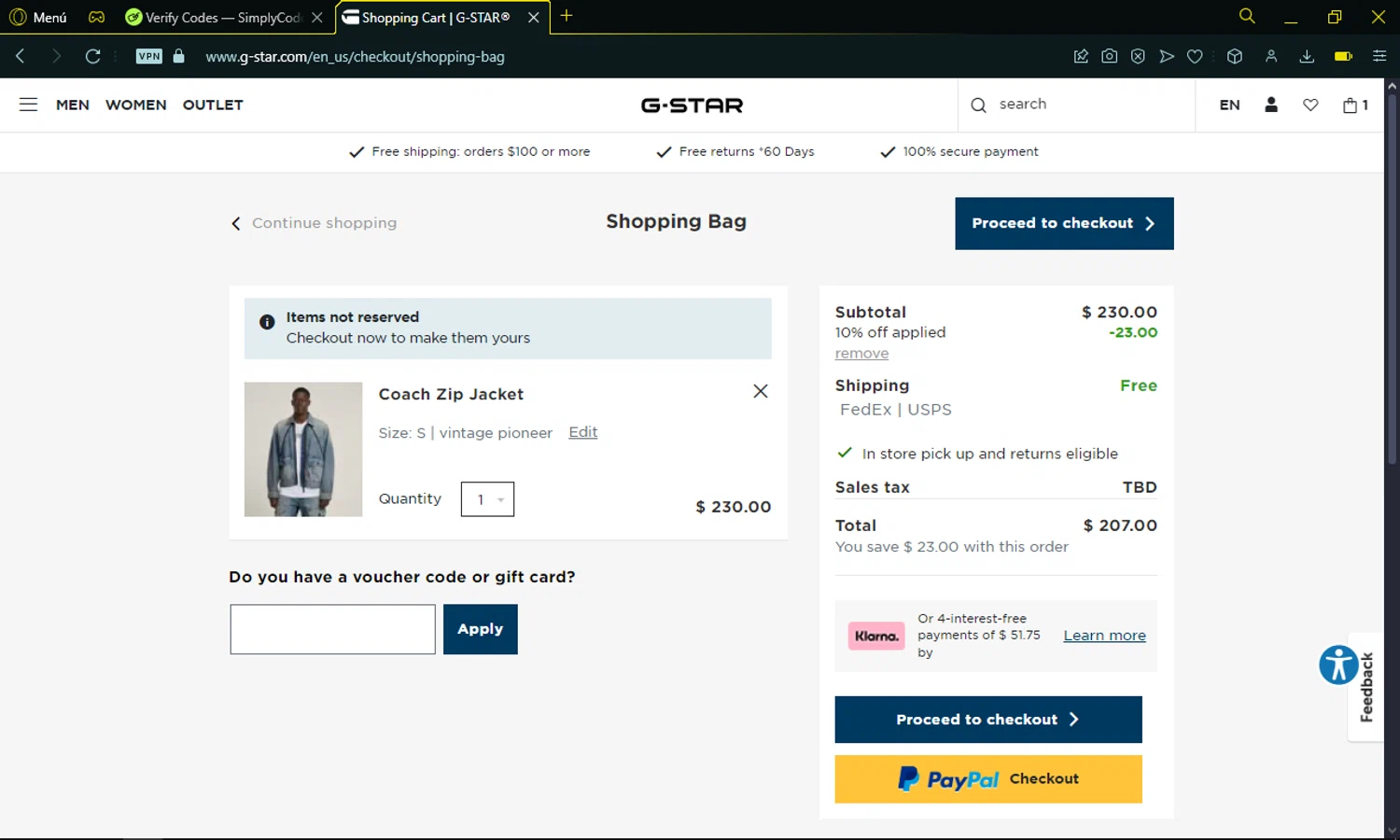This screenshot has height=840, width=1400.
Task: Reload the page
Action: pos(92,56)
